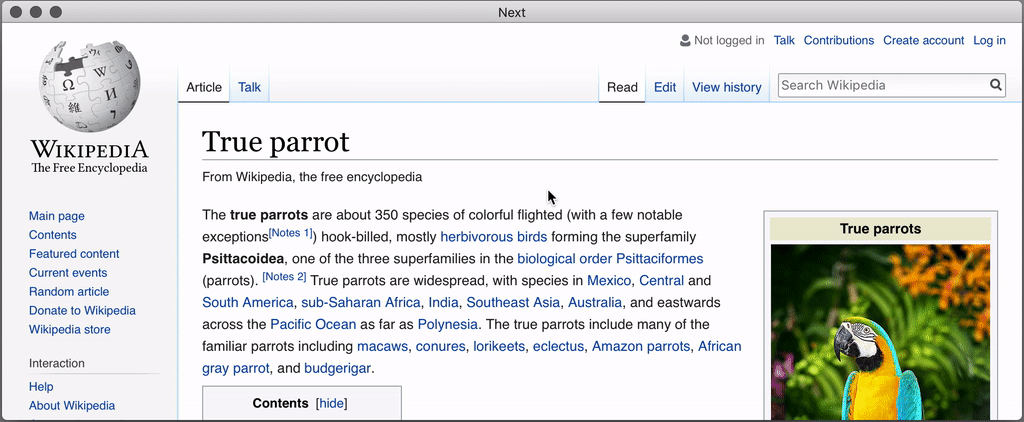Open the conures link
The height and width of the screenshot is (422, 1024).
click(x=440, y=346)
